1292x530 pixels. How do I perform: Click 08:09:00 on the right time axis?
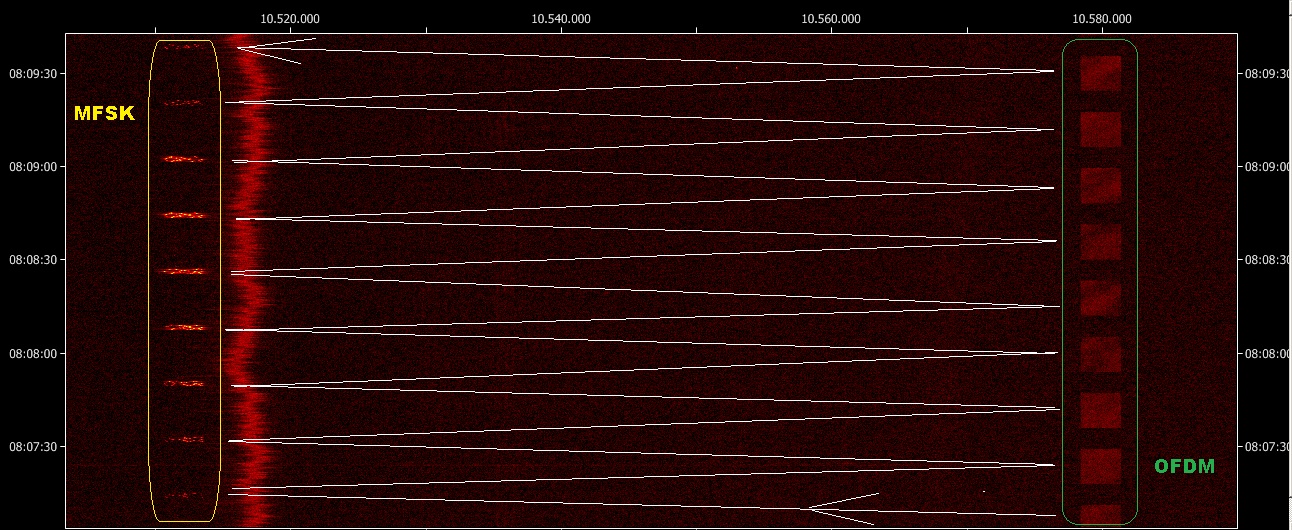(x=1266, y=166)
